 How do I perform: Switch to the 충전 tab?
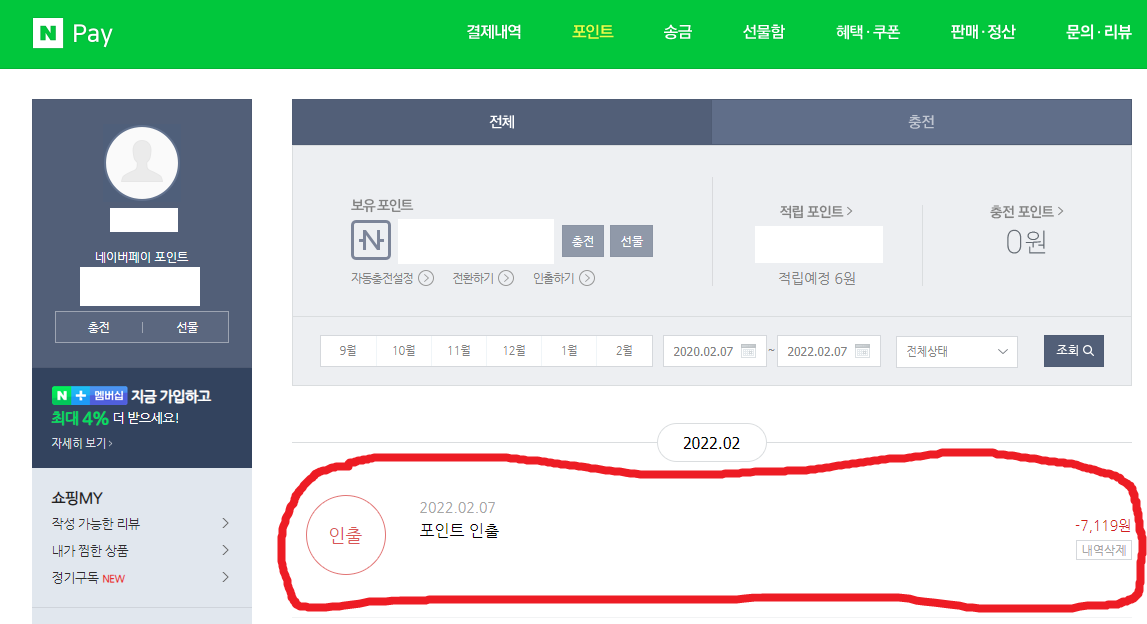coord(922,122)
